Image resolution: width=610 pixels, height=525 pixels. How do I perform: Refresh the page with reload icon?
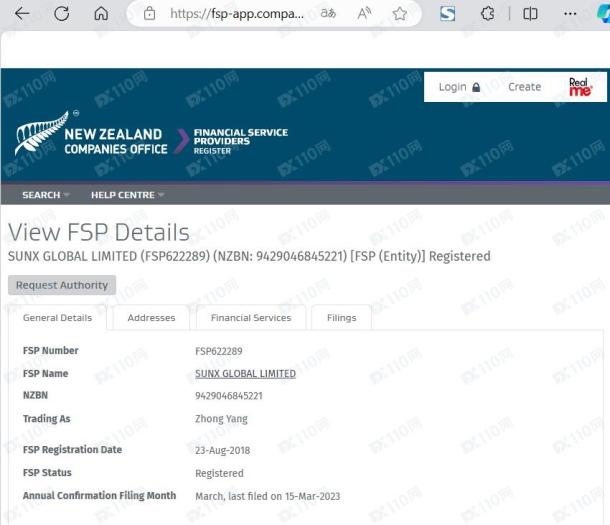click(62, 14)
